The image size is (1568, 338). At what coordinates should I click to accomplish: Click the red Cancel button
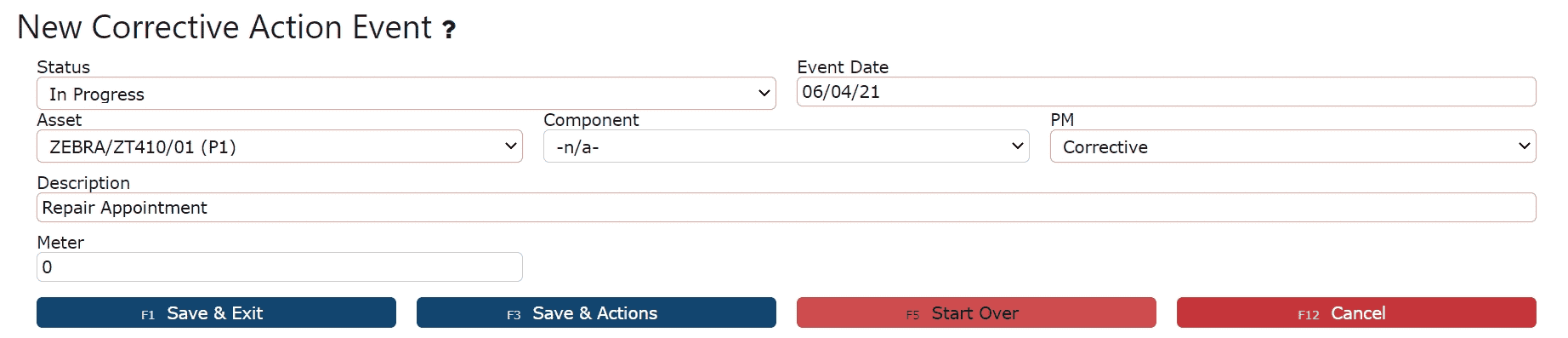(x=1356, y=312)
